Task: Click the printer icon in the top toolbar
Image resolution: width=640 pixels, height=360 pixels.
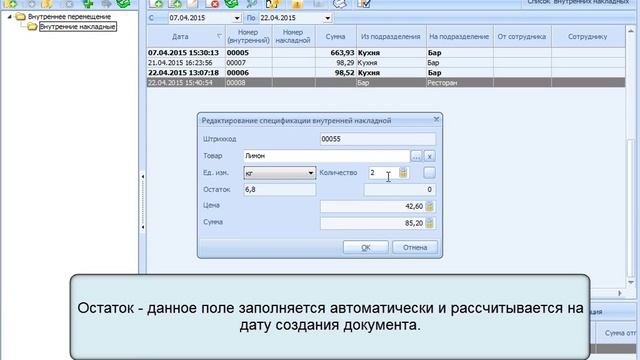Action: click(x=340, y=4)
